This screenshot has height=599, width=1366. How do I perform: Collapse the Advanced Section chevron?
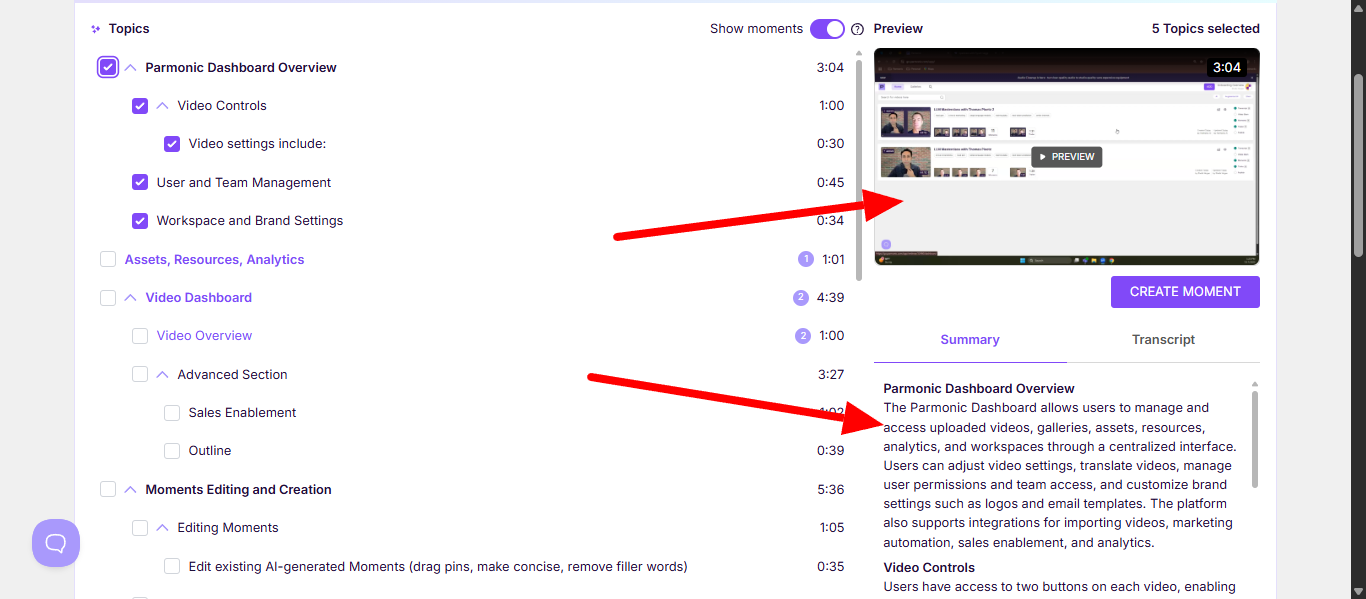pos(162,374)
